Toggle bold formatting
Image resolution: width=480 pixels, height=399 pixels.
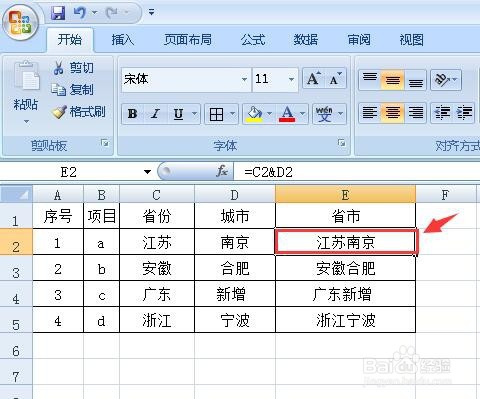point(132,114)
